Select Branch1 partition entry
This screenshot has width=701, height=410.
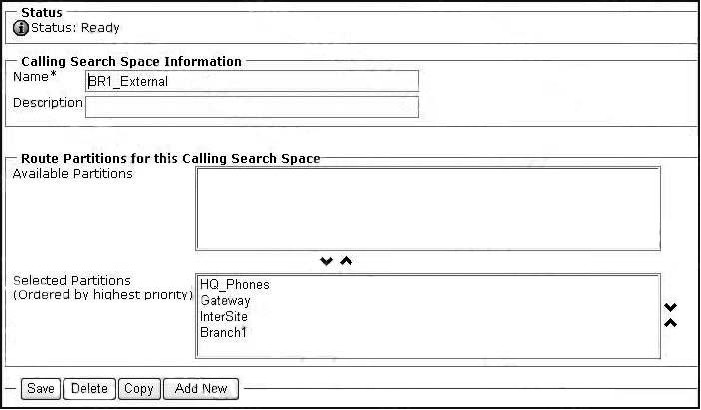coord(223,333)
